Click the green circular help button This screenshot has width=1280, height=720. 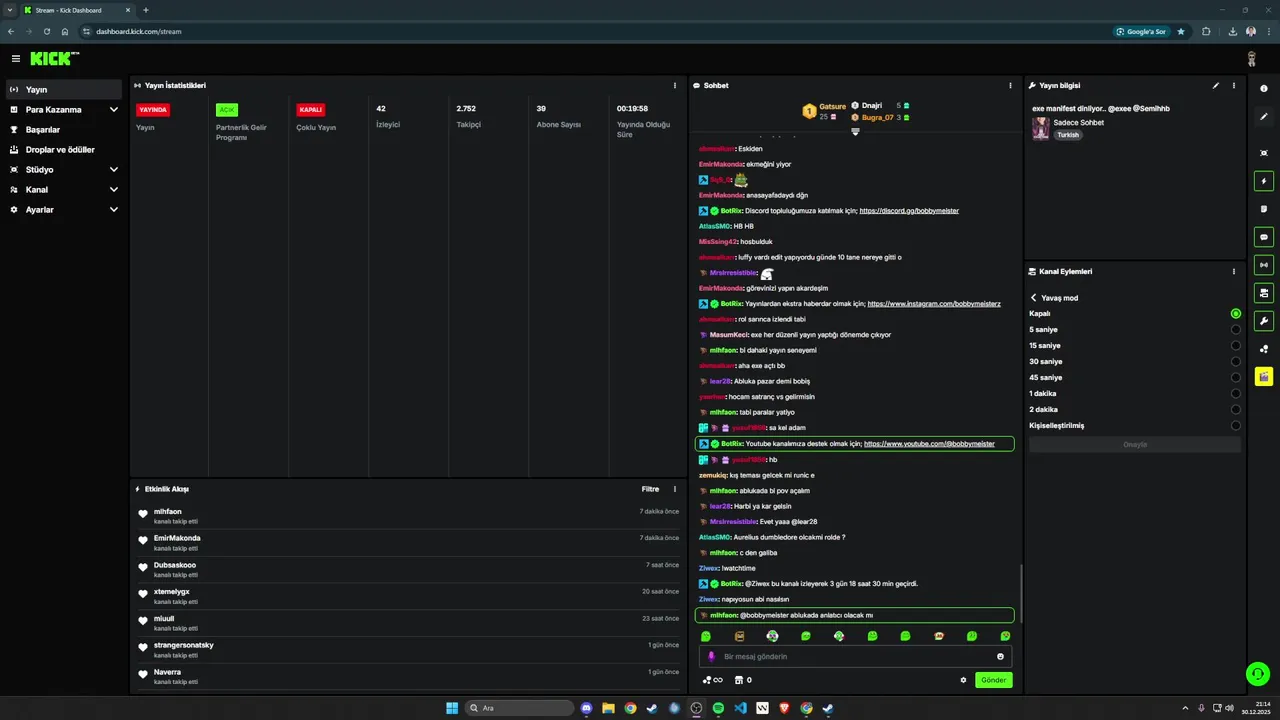click(1258, 673)
